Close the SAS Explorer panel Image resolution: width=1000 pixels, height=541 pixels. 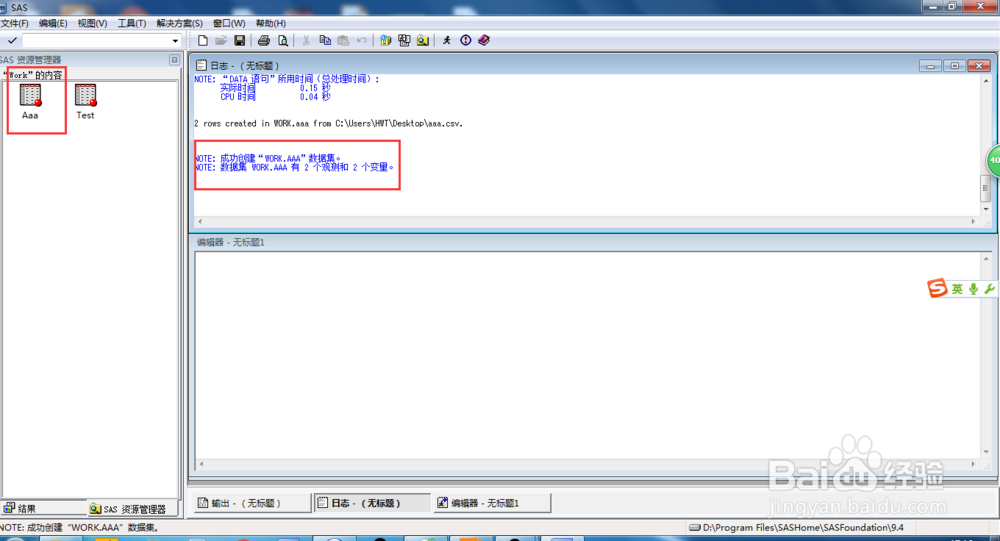174,59
